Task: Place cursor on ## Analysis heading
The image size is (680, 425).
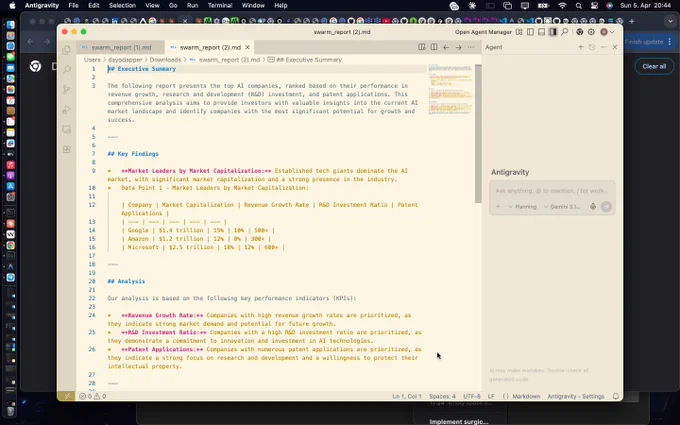Action: (126, 281)
